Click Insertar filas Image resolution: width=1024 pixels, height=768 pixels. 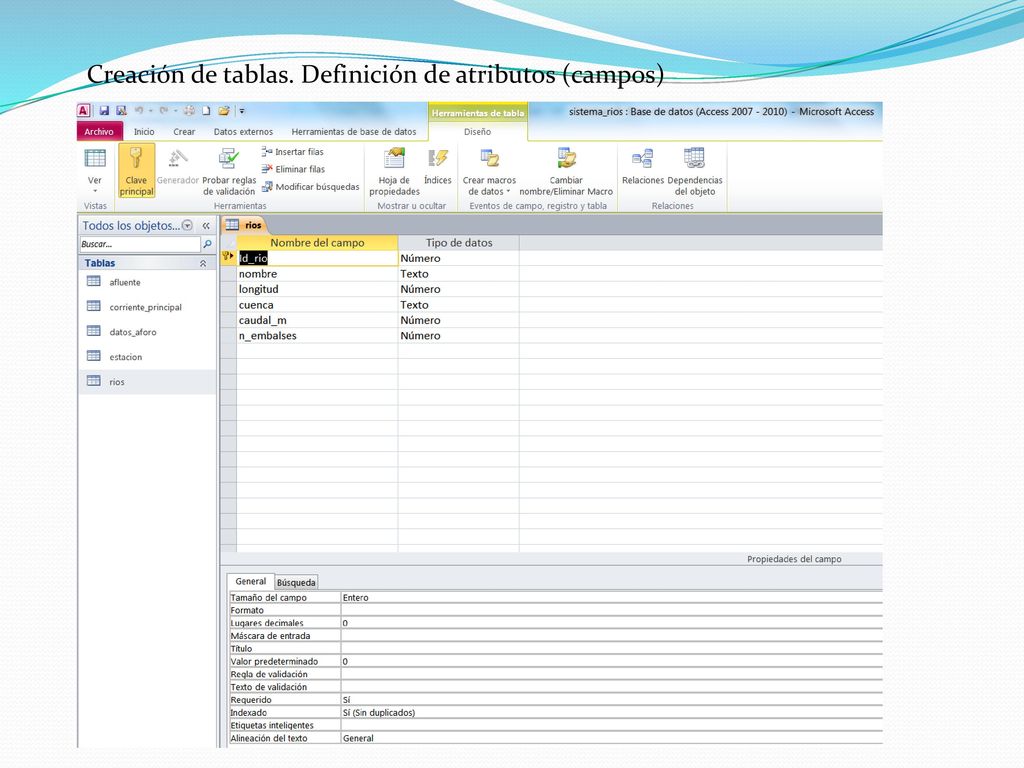293,152
